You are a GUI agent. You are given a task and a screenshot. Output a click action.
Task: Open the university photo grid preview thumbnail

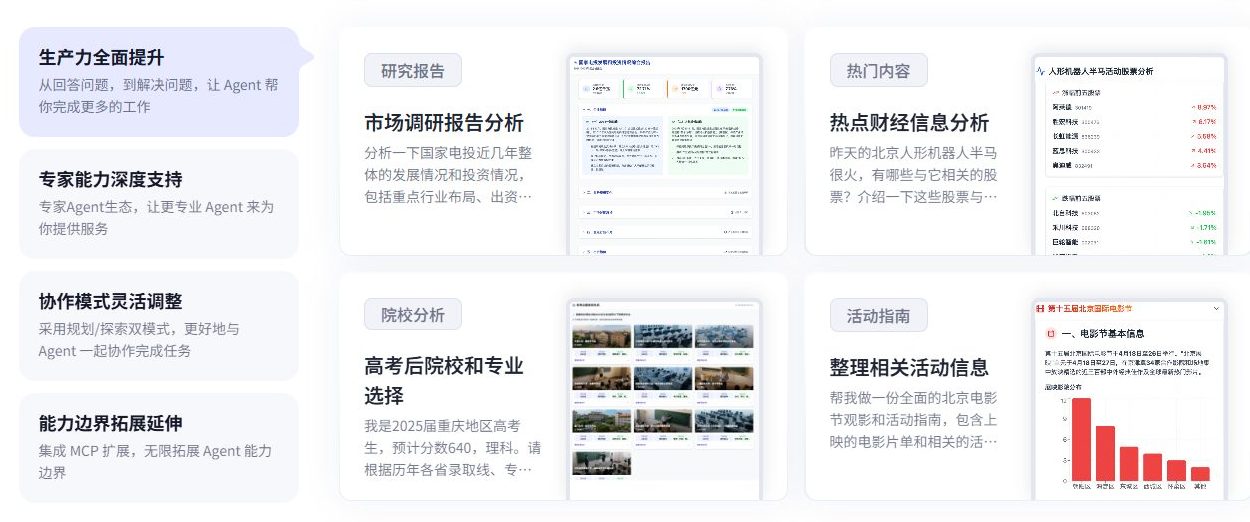(x=665, y=398)
